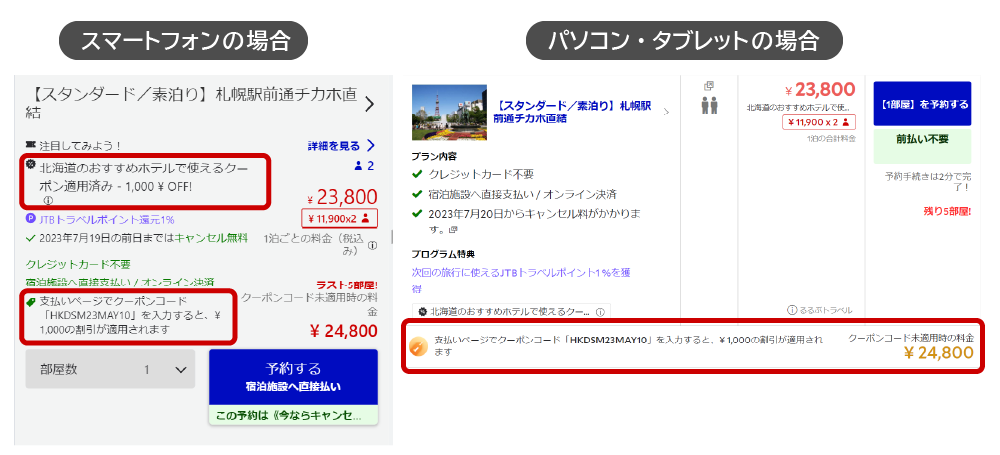The height and width of the screenshot is (455, 1000).
Task: Click キャンセル無料 green text in smartphone view
Action: [211, 237]
